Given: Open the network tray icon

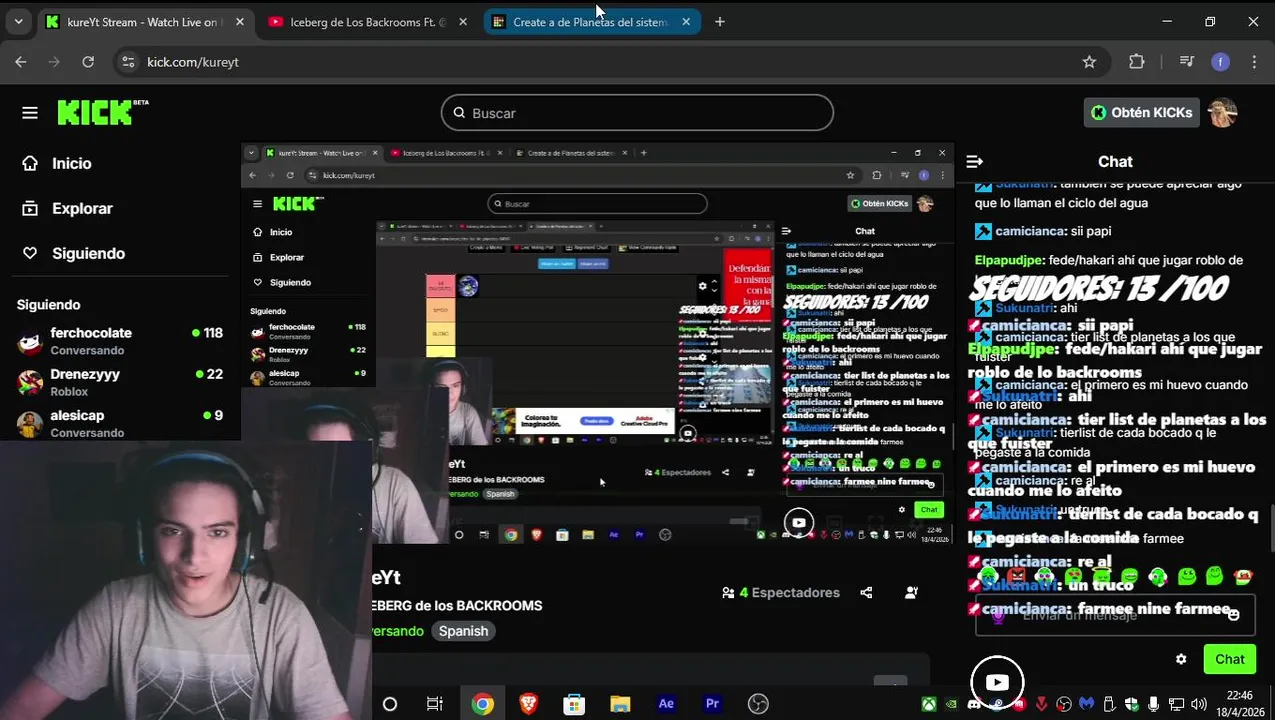Looking at the screenshot, I should click(x=1176, y=704).
